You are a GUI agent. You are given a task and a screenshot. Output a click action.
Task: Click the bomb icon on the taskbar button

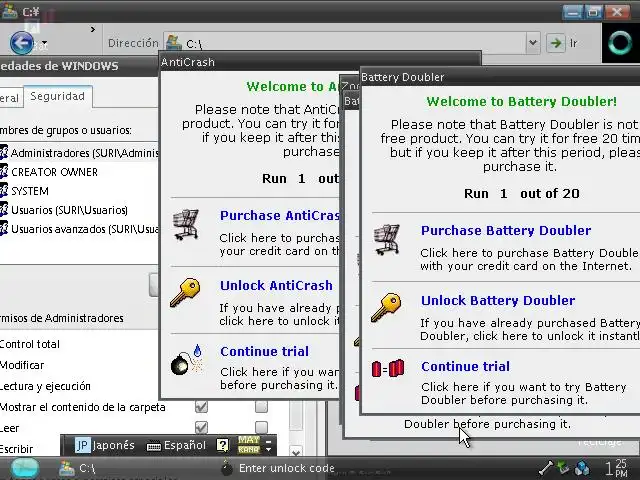tap(227, 468)
